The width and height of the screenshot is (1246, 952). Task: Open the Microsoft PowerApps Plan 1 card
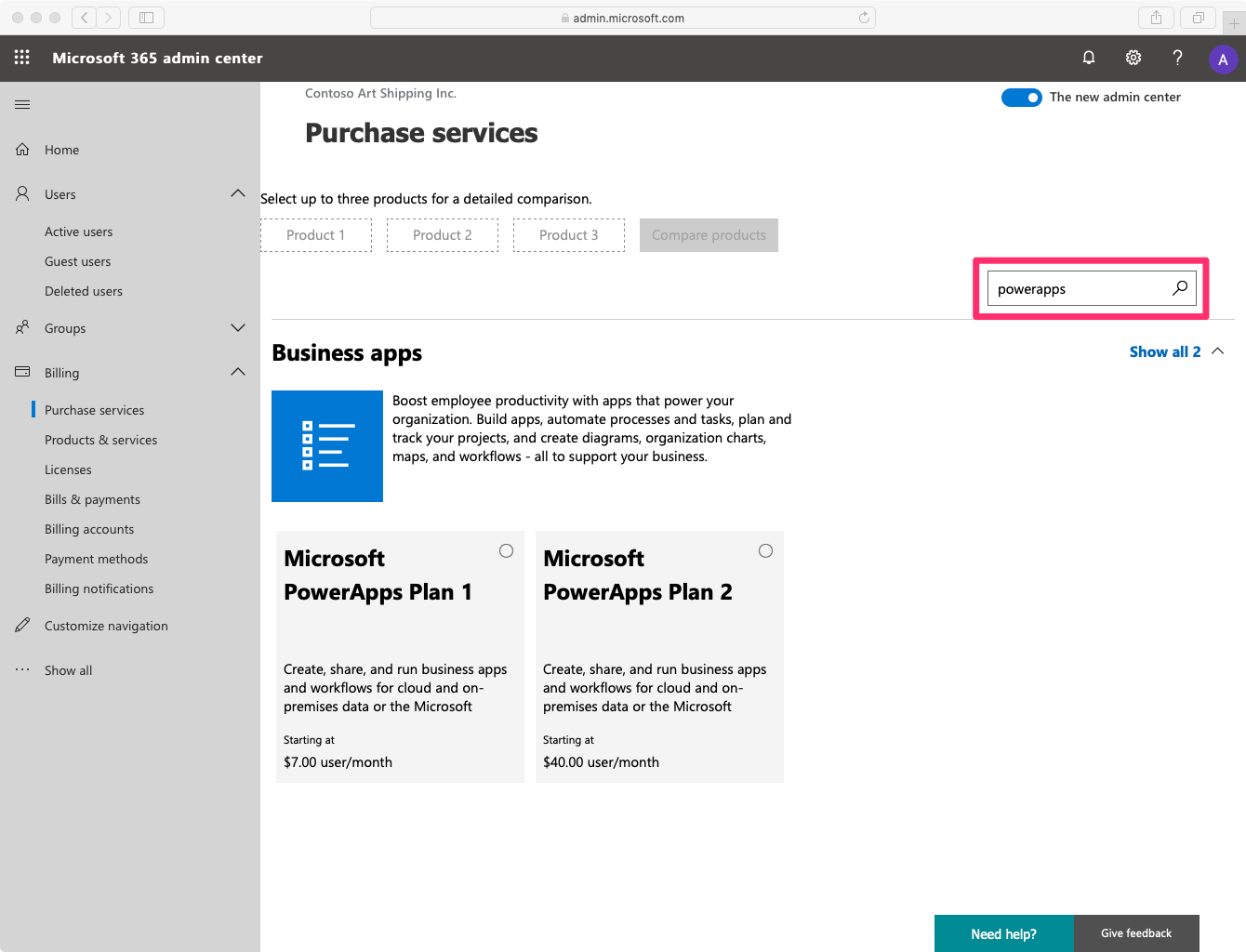(400, 656)
